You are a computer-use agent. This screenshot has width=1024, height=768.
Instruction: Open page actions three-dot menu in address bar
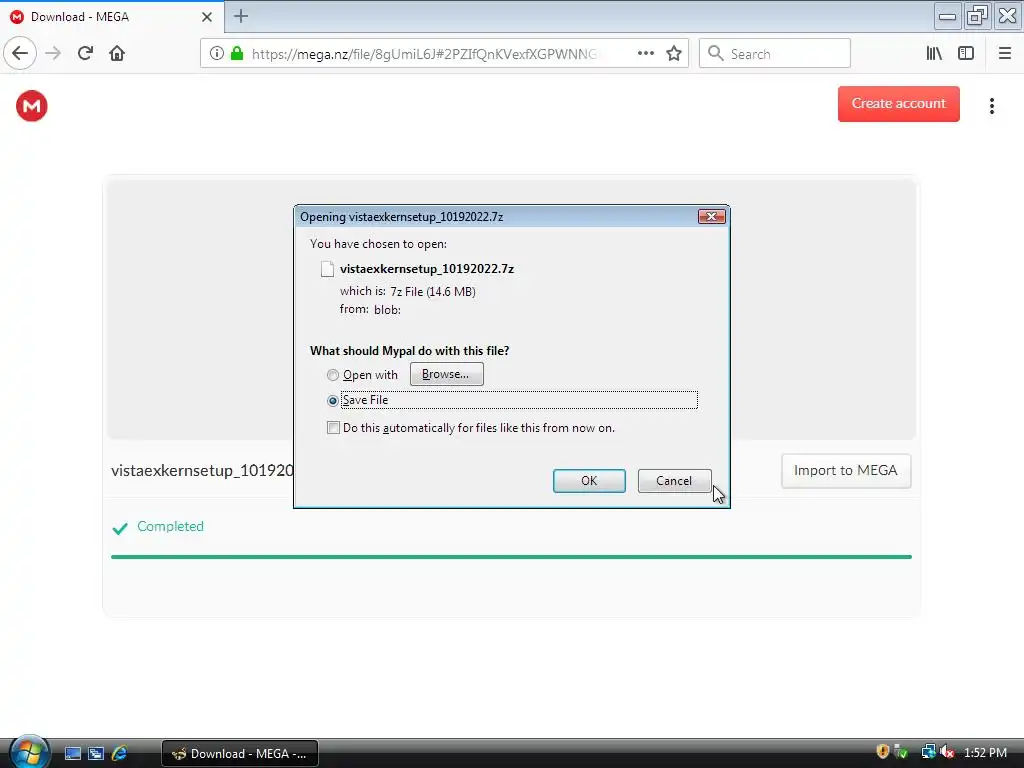coord(646,54)
